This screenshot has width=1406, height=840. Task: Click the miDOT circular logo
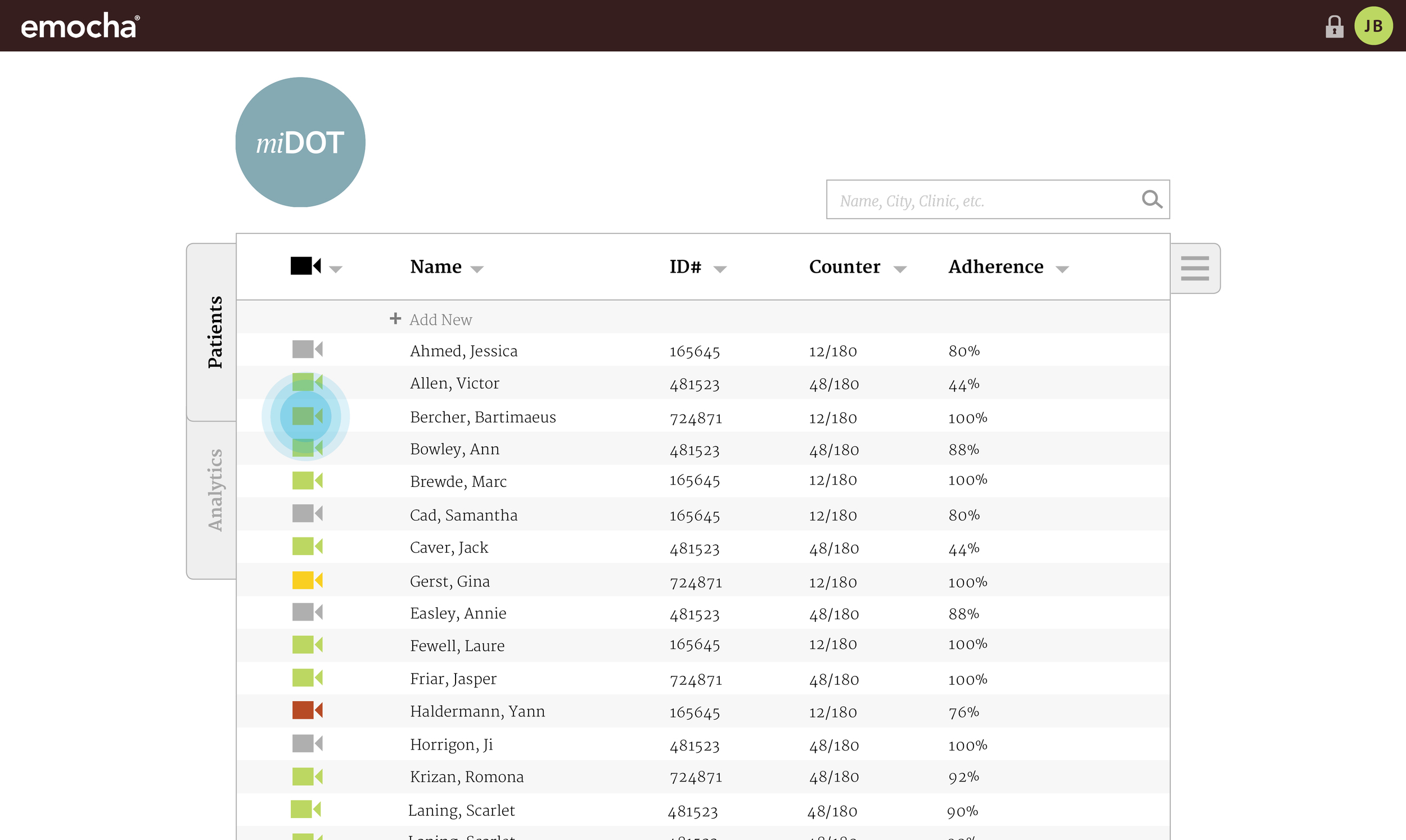[x=300, y=142]
